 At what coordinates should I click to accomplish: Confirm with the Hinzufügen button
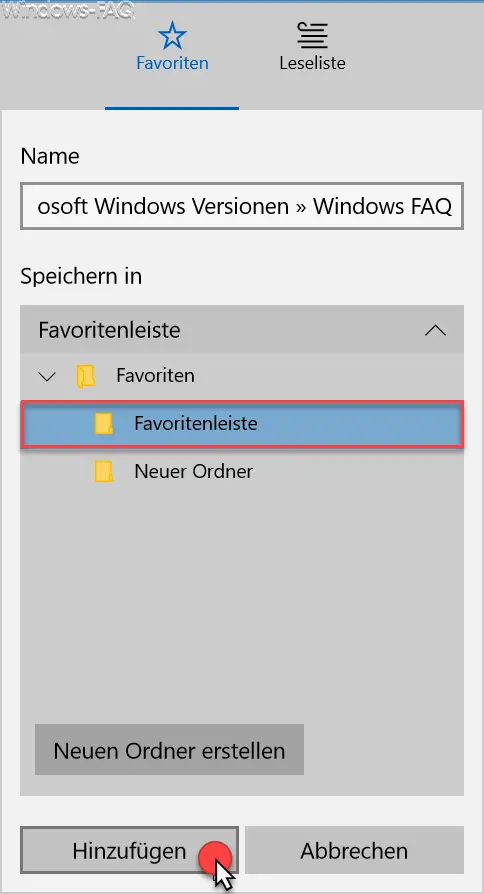point(129,850)
